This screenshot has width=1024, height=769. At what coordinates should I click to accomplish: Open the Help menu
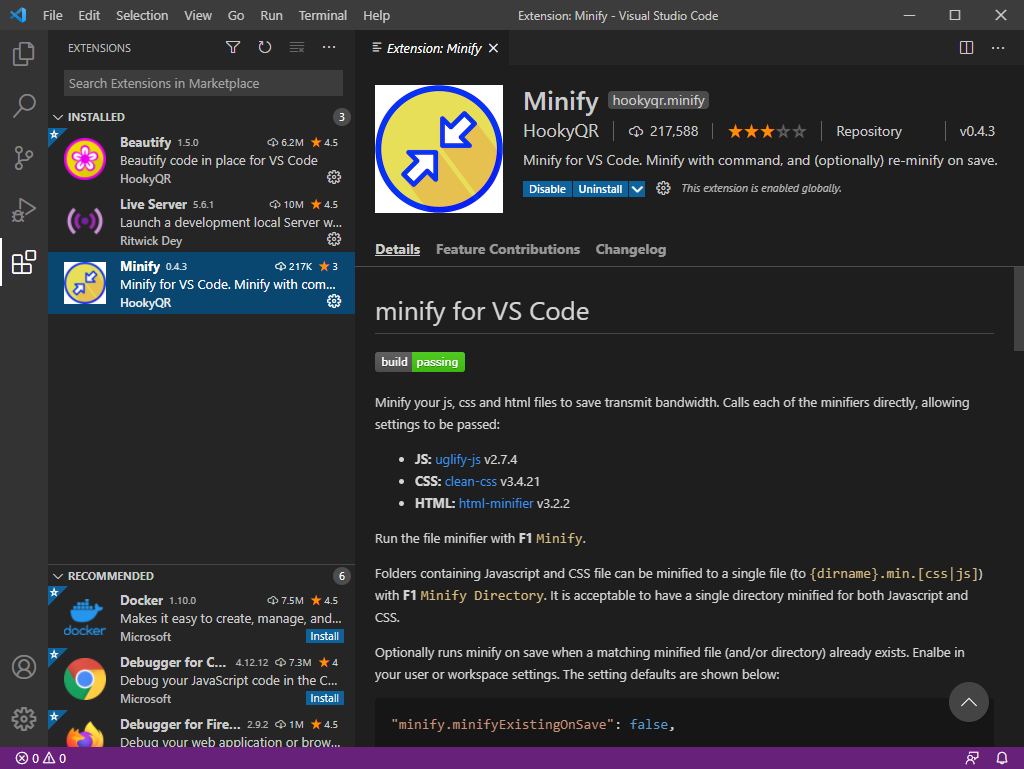pyautogui.click(x=376, y=15)
